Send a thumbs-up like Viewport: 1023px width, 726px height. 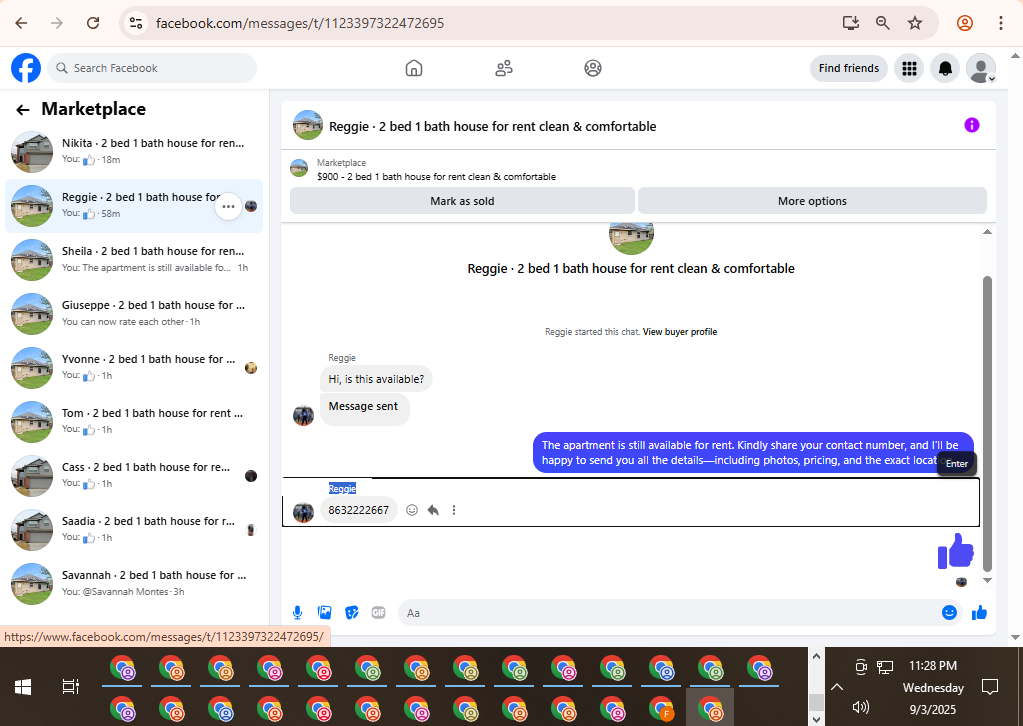coord(979,613)
